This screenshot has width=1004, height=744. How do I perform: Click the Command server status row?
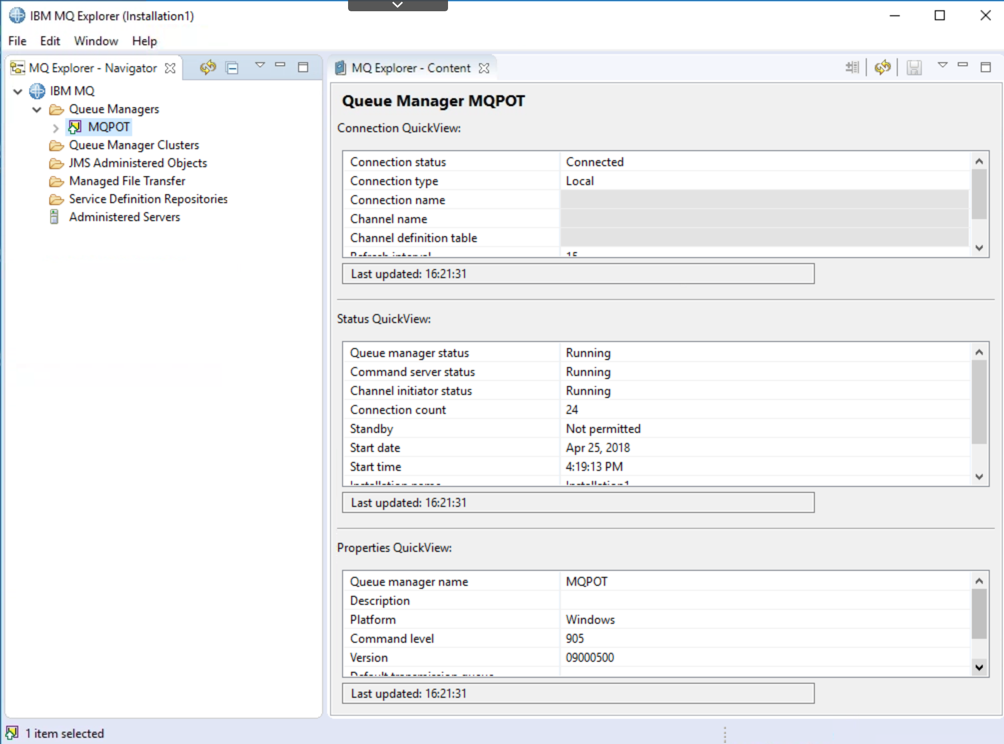tap(656, 372)
